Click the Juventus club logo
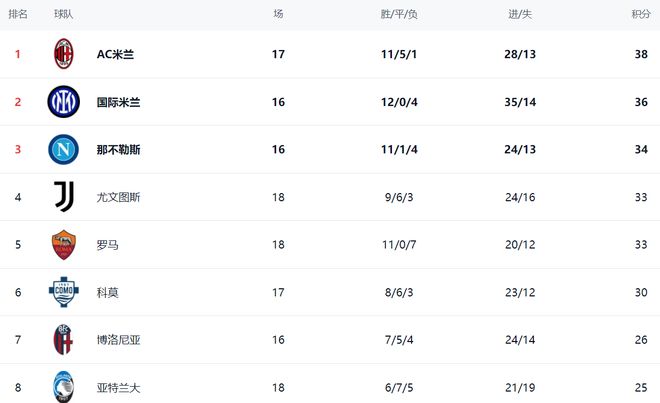The image size is (660, 403). pos(63,197)
